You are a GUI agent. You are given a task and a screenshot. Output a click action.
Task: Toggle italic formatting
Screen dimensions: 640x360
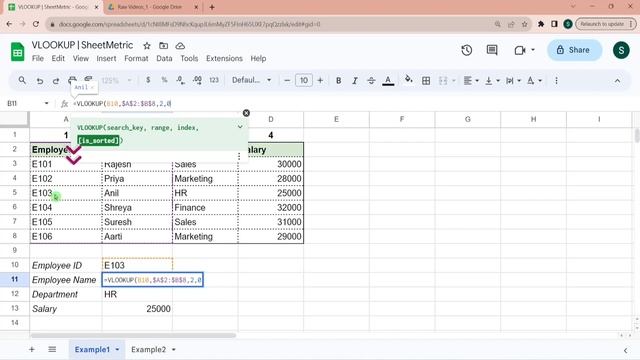[x=355, y=81]
